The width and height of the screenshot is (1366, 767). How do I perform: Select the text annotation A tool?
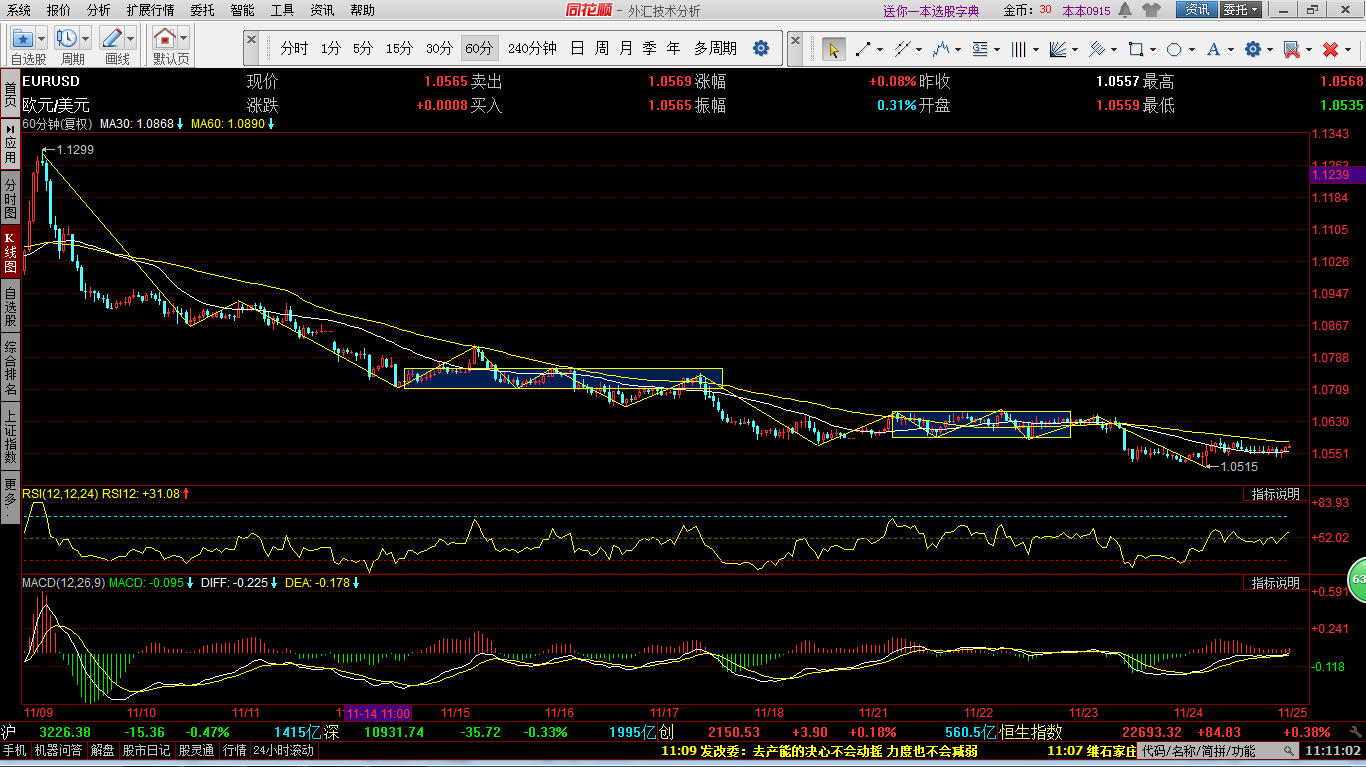click(1213, 49)
